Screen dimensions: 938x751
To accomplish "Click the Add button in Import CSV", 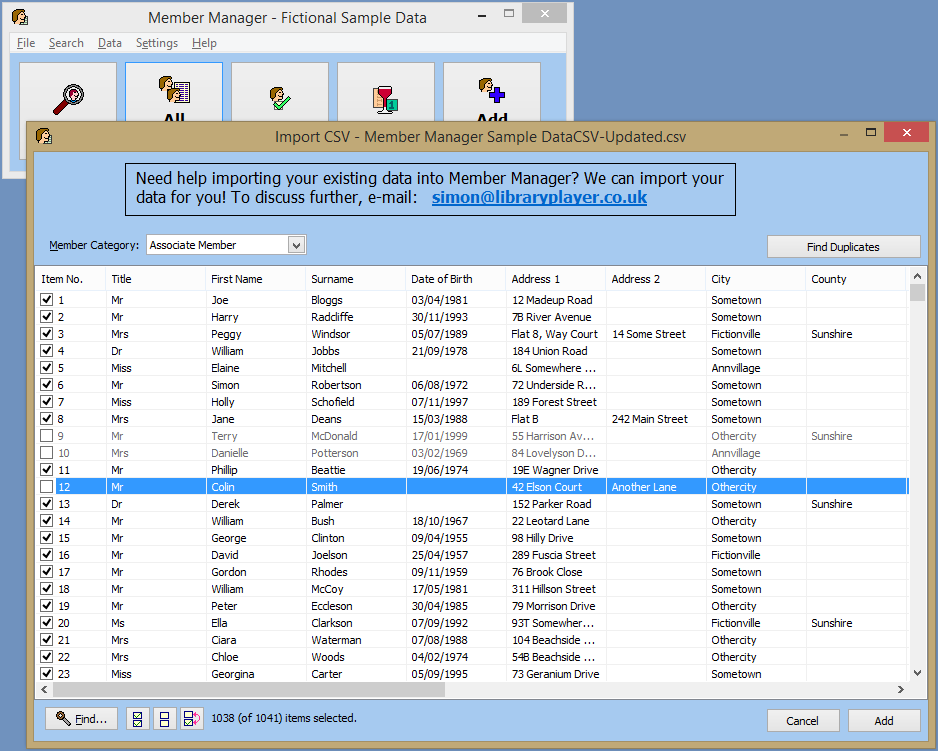I will pyautogui.click(x=884, y=720).
